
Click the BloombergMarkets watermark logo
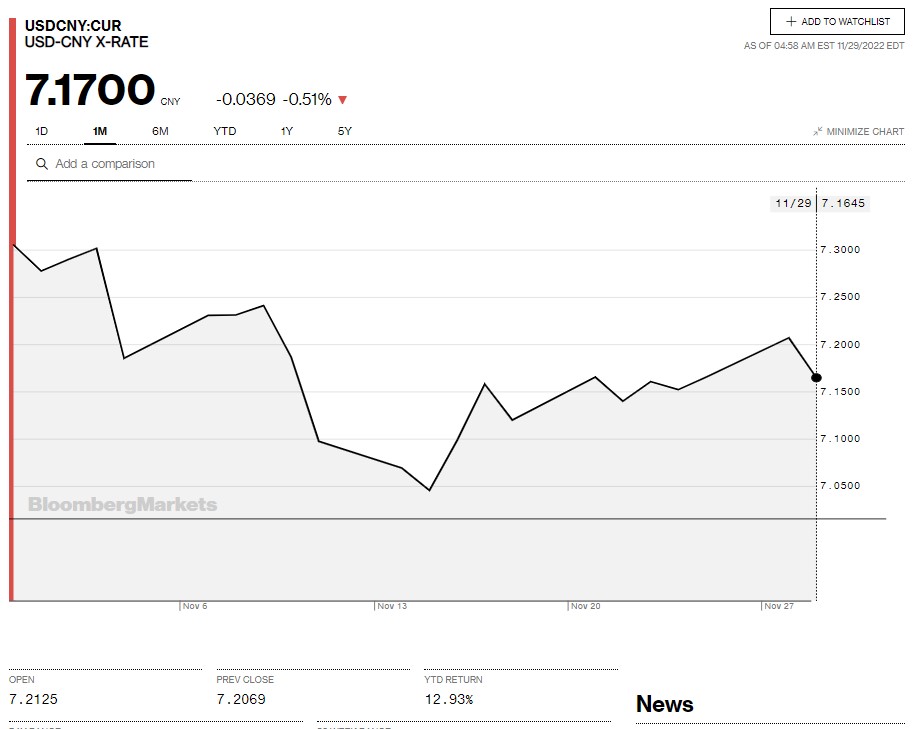(122, 504)
